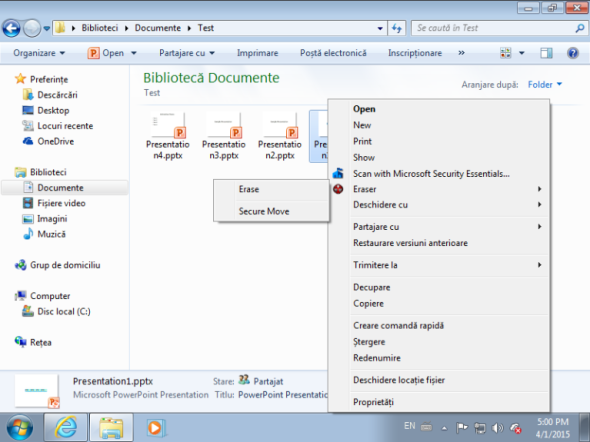590x442 pixels.
Task: Choose Secure Move in the Eraser submenu
Action: (x=271, y=211)
